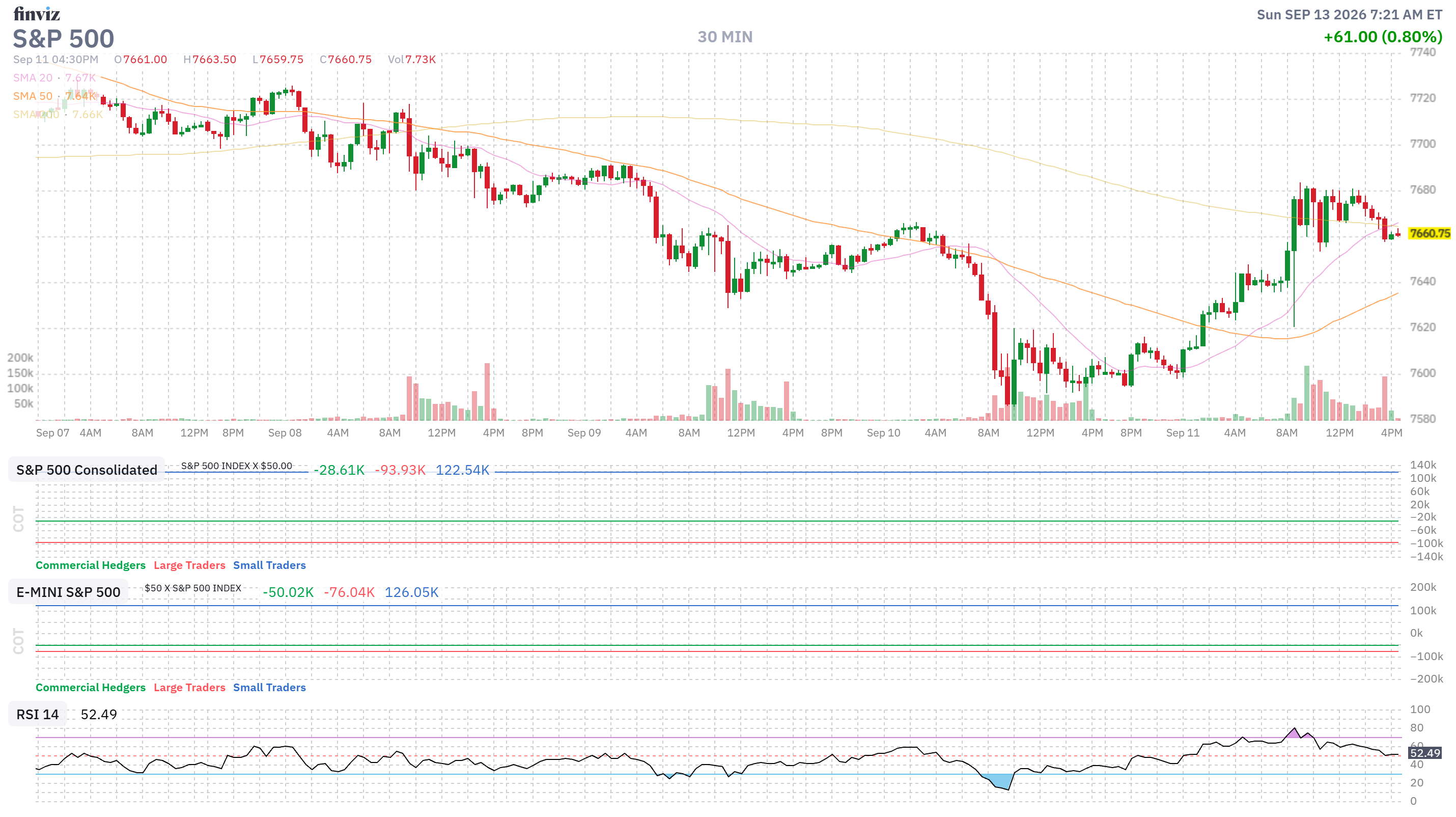Viewport: 1456px width, 817px height.
Task: Click the 52.49 RSI value badge
Action: click(1425, 752)
